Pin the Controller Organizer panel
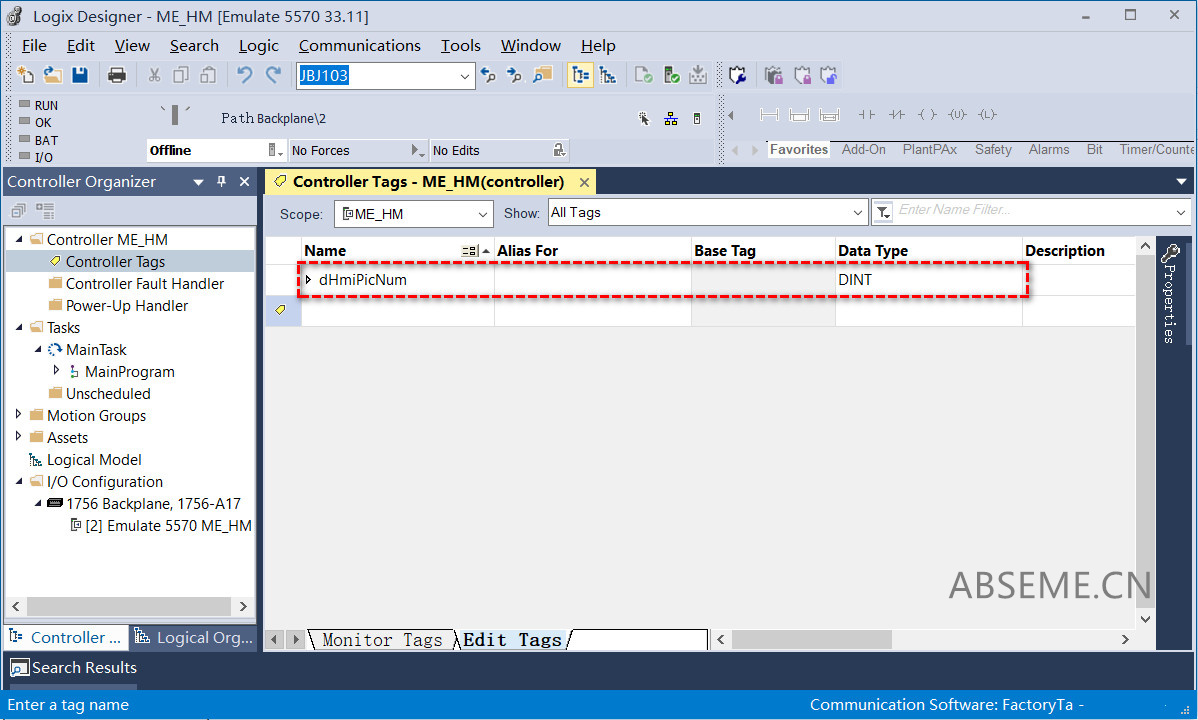Screen dimensions: 1198x720 pyautogui.click(x=221, y=182)
